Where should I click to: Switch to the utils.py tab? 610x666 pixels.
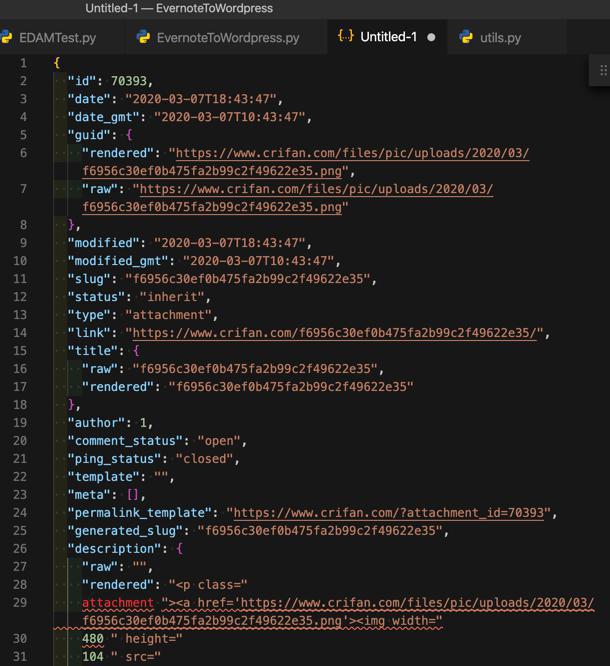point(500,37)
